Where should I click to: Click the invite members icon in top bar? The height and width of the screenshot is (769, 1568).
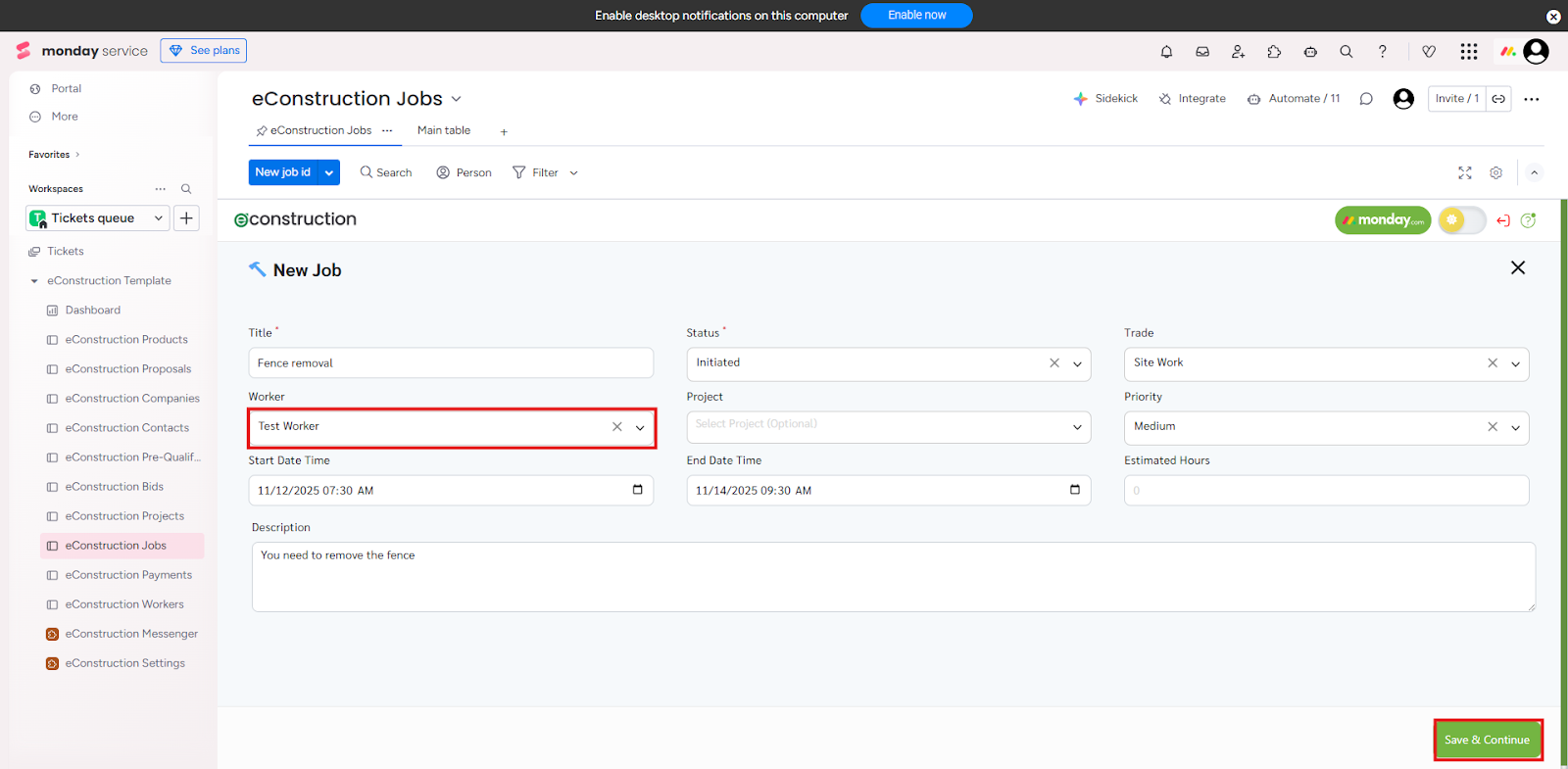click(1239, 52)
